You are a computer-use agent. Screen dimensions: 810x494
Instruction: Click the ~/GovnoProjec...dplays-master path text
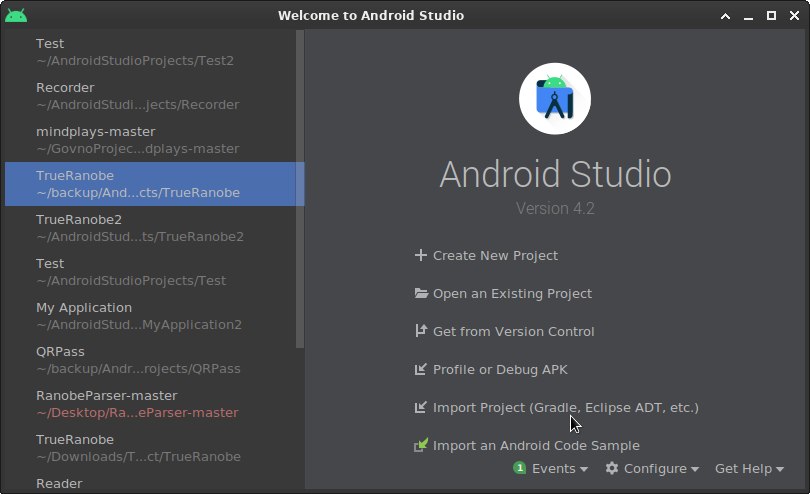pos(137,148)
